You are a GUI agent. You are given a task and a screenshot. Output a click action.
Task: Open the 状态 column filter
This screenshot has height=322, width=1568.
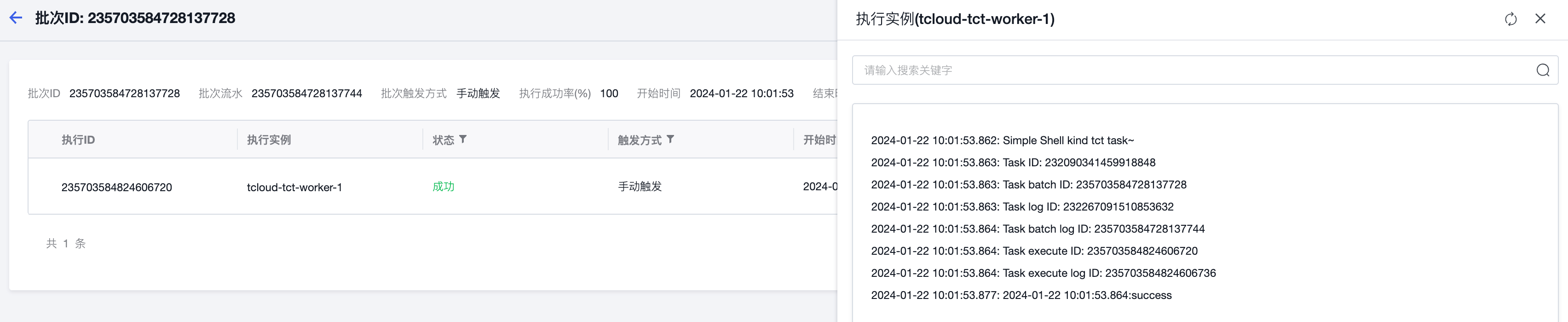(x=463, y=140)
